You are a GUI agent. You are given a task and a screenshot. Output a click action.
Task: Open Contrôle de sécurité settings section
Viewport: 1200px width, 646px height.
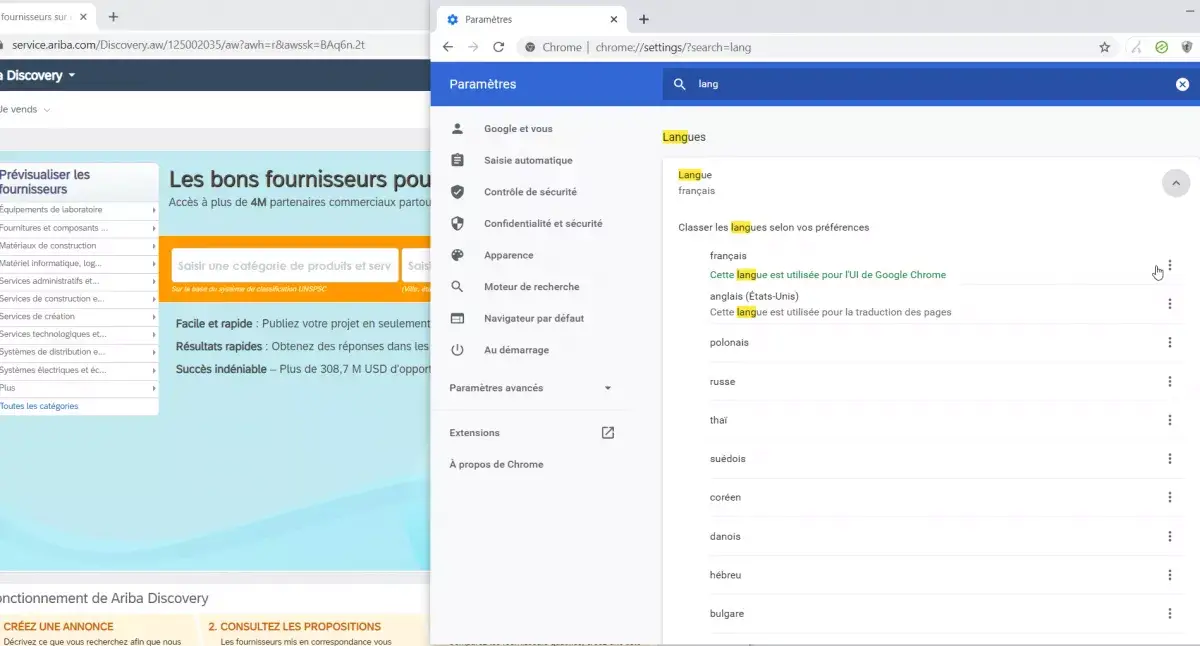click(x=531, y=192)
